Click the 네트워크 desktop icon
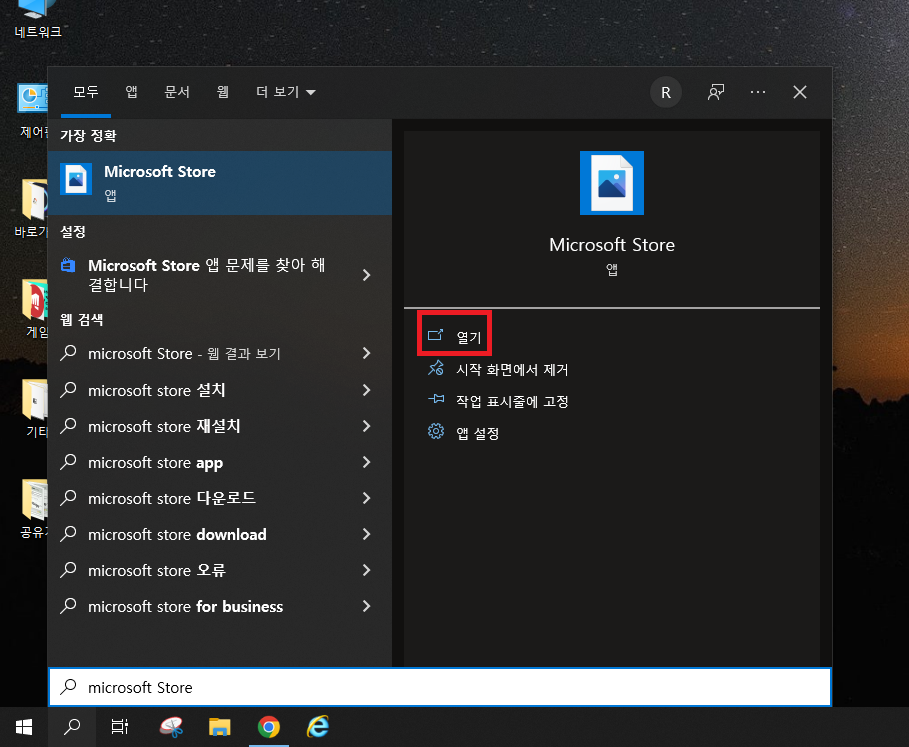Viewport: 909px width, 747px height. point(38,20)
